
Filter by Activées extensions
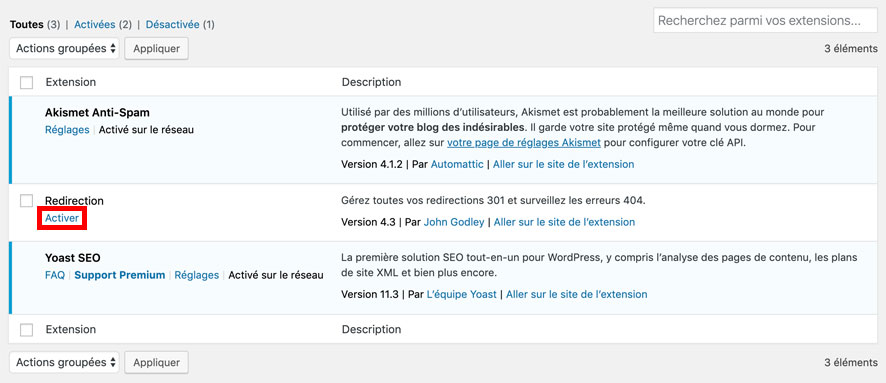[x=95, y=24]
